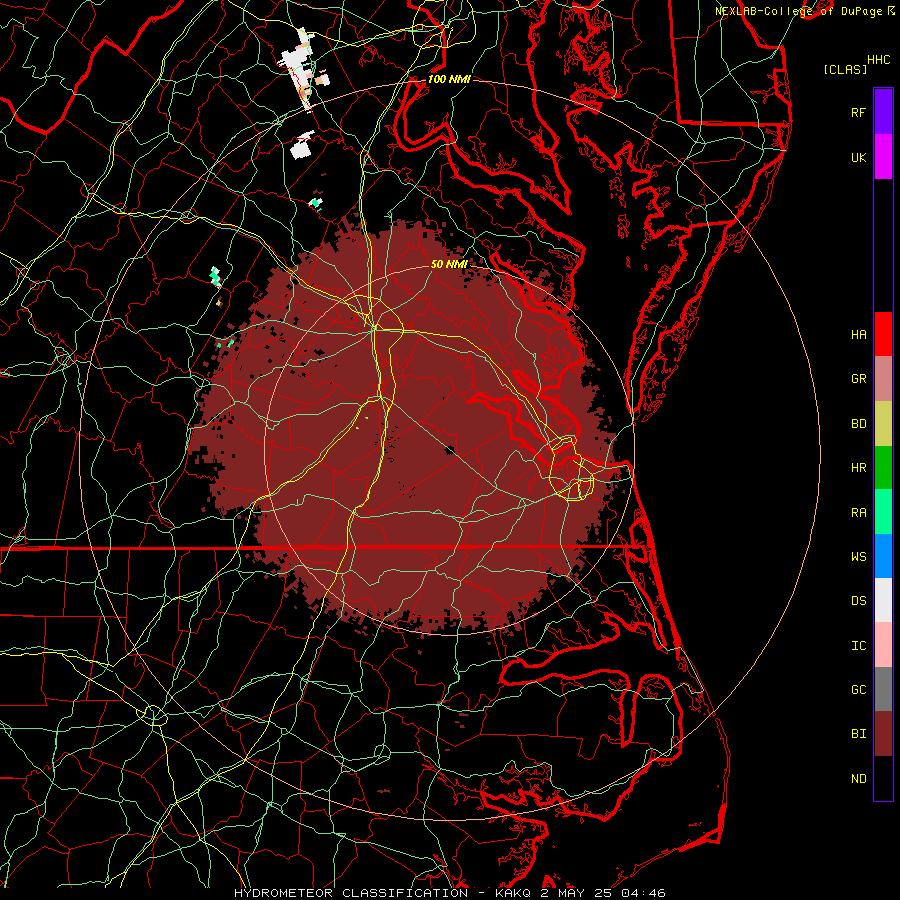The width and height of the screenshot is (900, 900).
Task: Click the IC pink legend swatch
Action: coord(883,645)
